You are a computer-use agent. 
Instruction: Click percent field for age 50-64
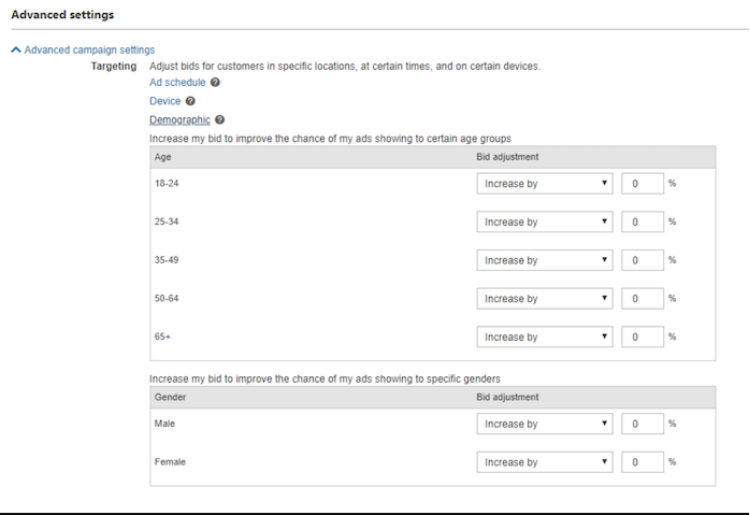tap(642, 298)
